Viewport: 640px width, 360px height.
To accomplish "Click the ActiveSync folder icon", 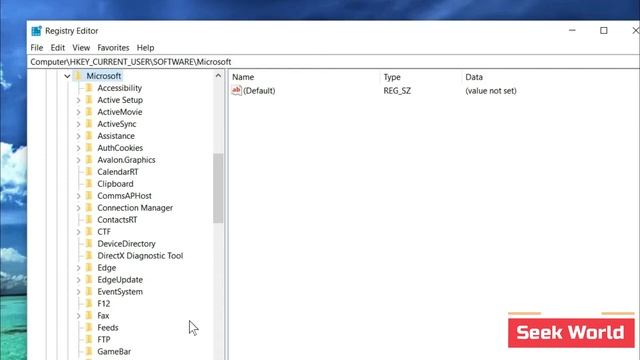I will click(x=89, y=124).
